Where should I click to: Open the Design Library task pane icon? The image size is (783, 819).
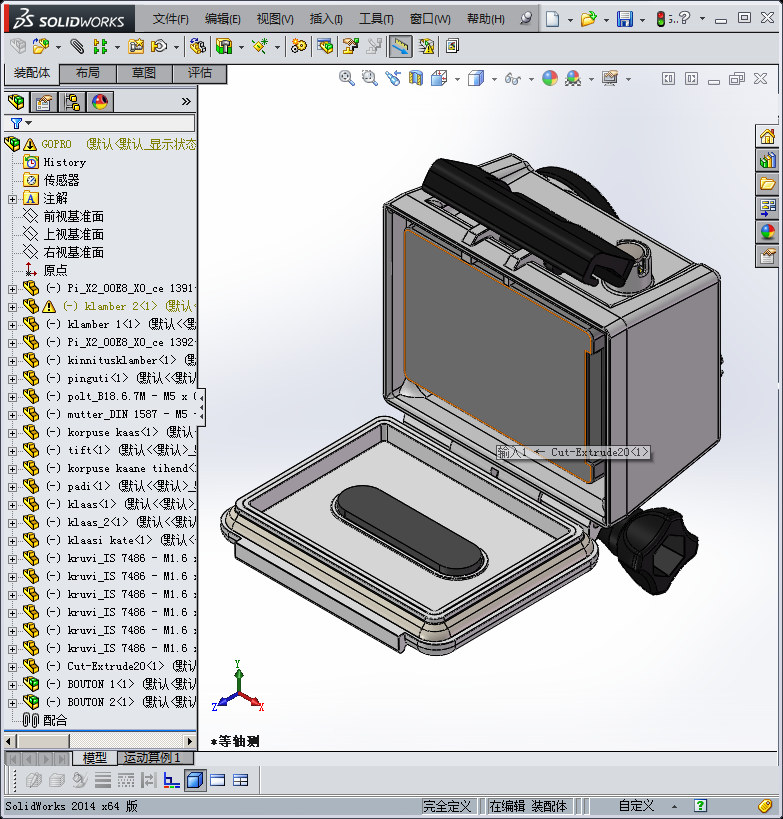coord(767,160)
